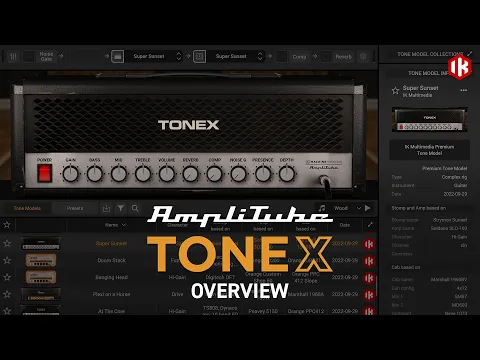Play the demo loop with play button
The width and height of the screenshot is (480, 360).
click(x=368, y=208)
